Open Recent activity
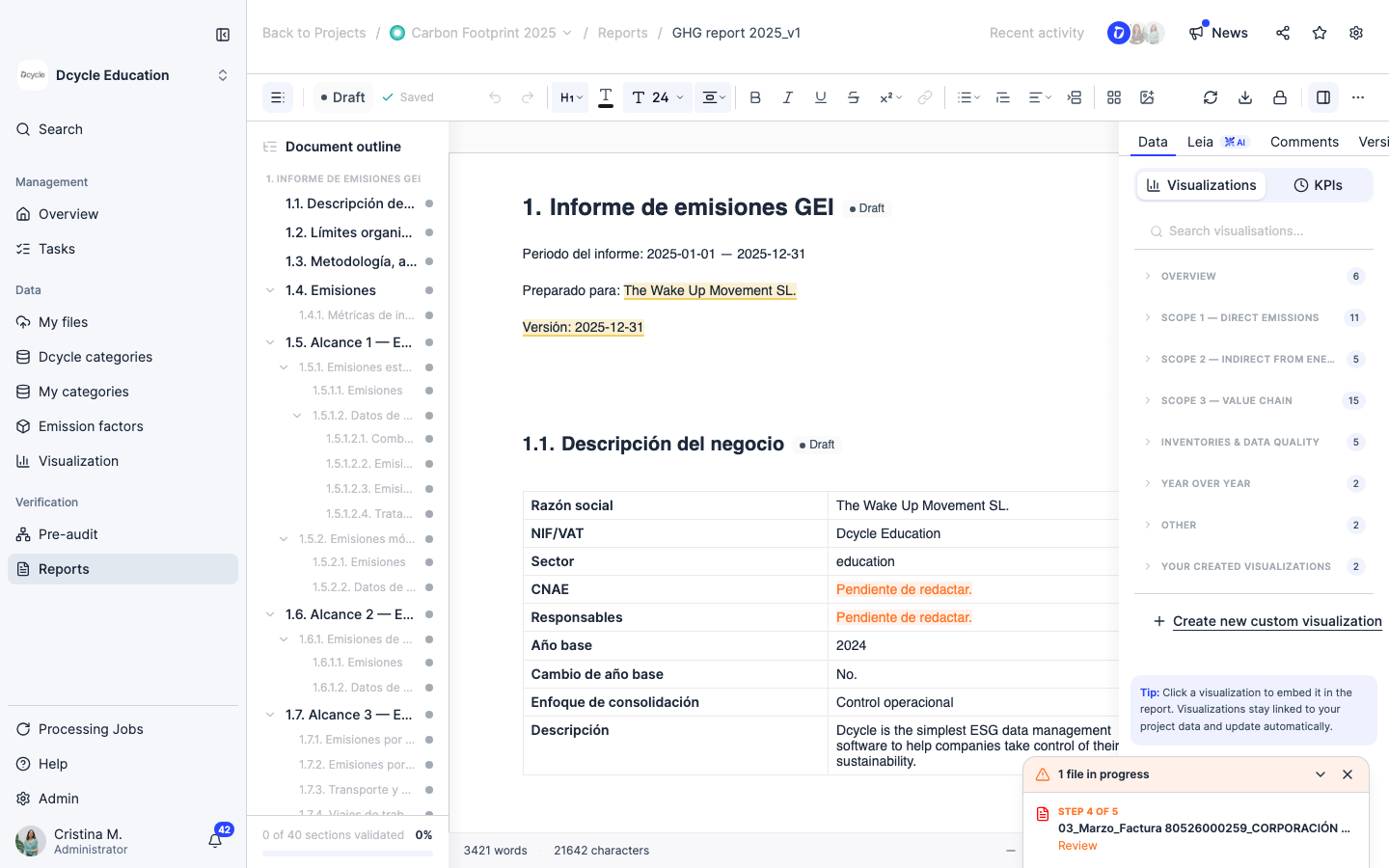The width and height of the screenshot is (1389, 868). point(1037,33)
